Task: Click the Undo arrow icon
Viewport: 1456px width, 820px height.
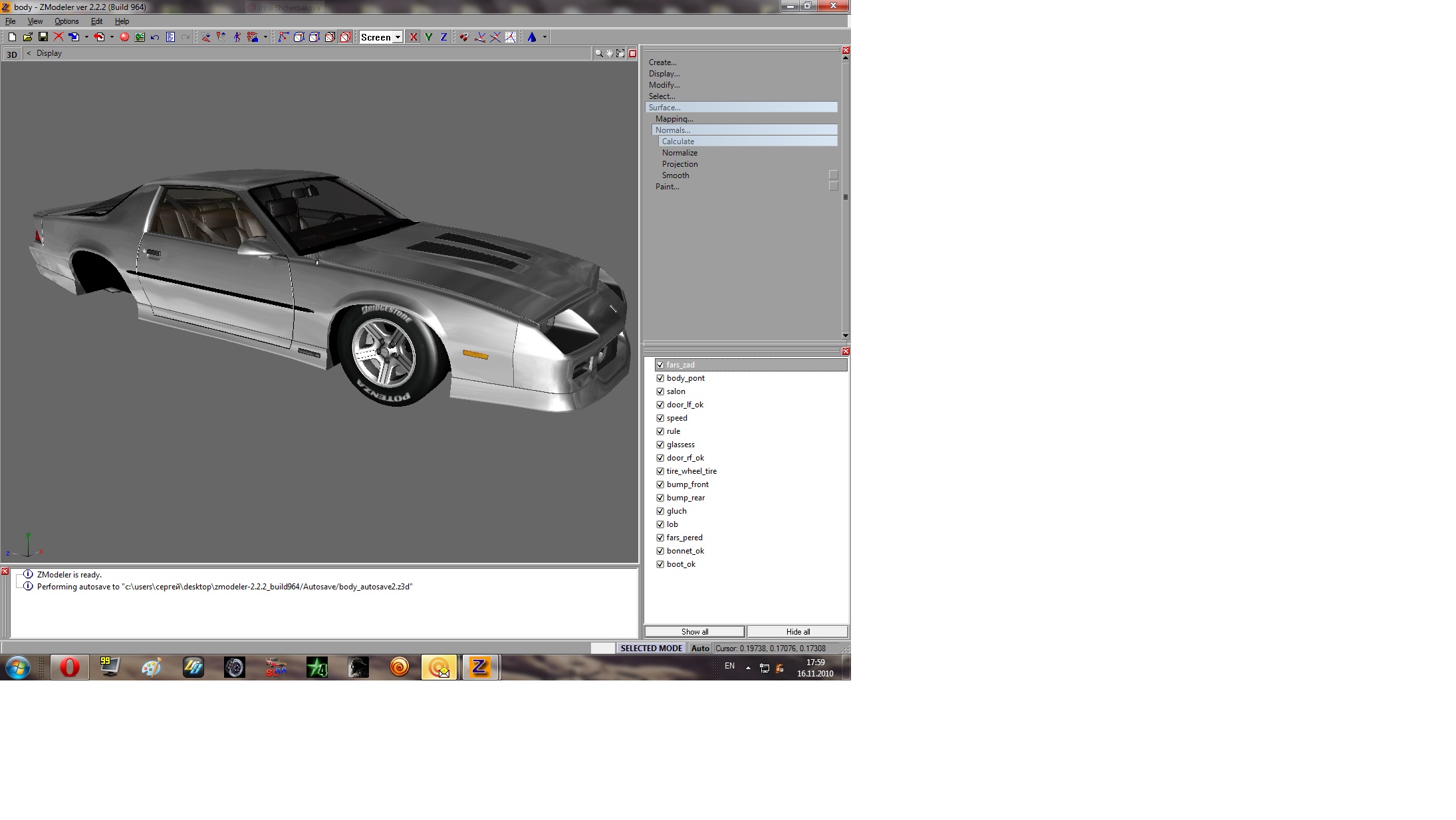Action: coord(155,37)
